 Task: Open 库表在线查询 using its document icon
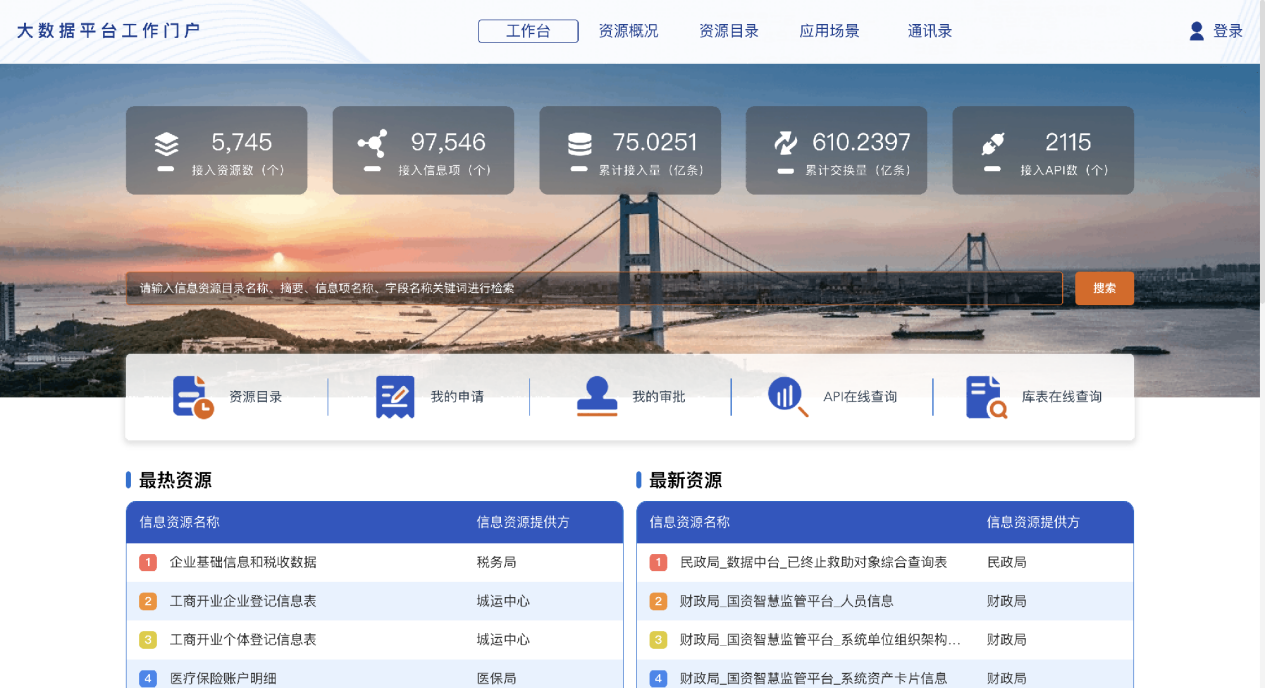pos(987,395)
